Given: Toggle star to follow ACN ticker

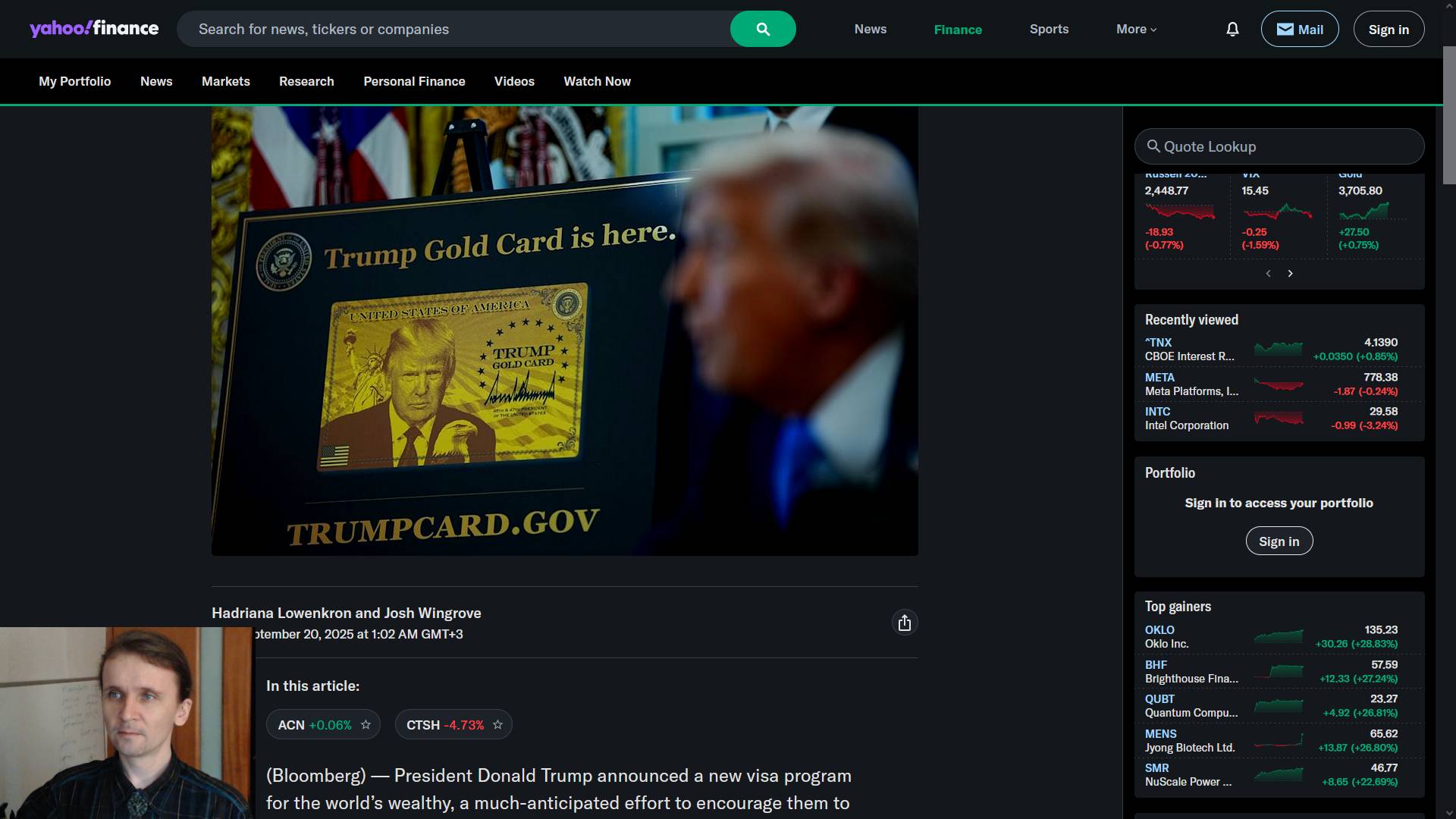Looking at the screenshot, I should 366,725.
